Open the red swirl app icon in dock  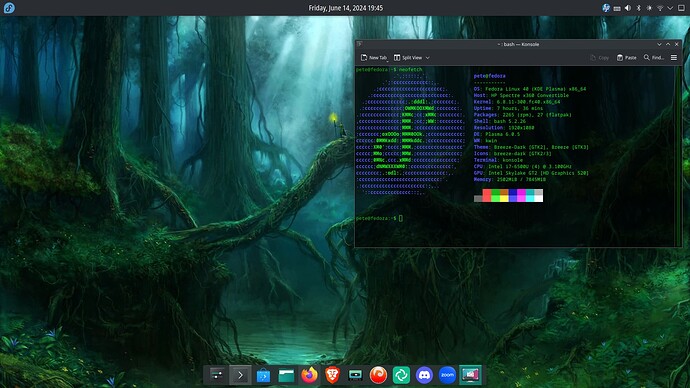click(378, 375)
